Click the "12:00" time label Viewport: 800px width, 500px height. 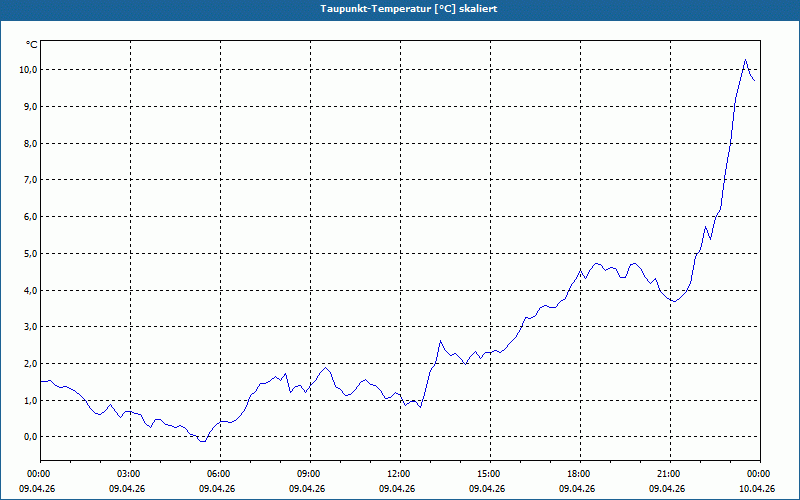[399, 474]
